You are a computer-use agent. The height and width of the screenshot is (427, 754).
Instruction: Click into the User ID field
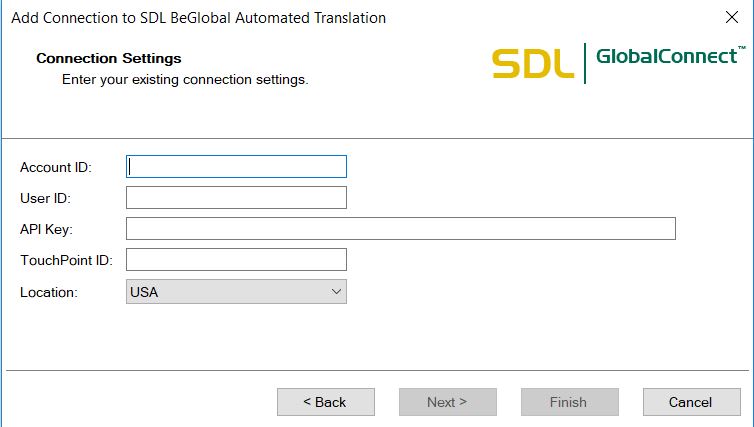click(x=236, y=198)
